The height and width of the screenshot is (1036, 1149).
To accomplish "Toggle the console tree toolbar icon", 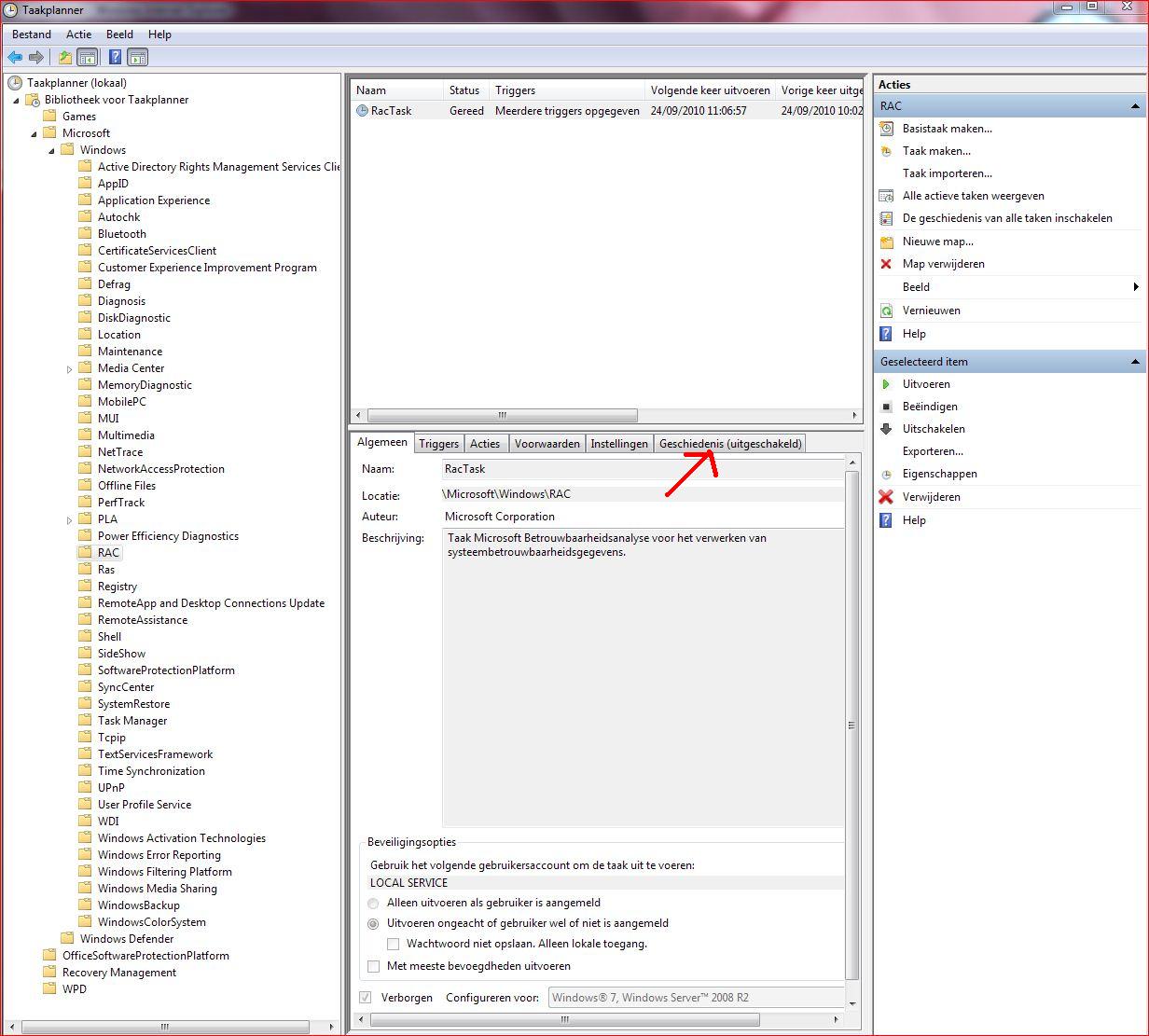I will pyautogui.click(x=87, y=58).
